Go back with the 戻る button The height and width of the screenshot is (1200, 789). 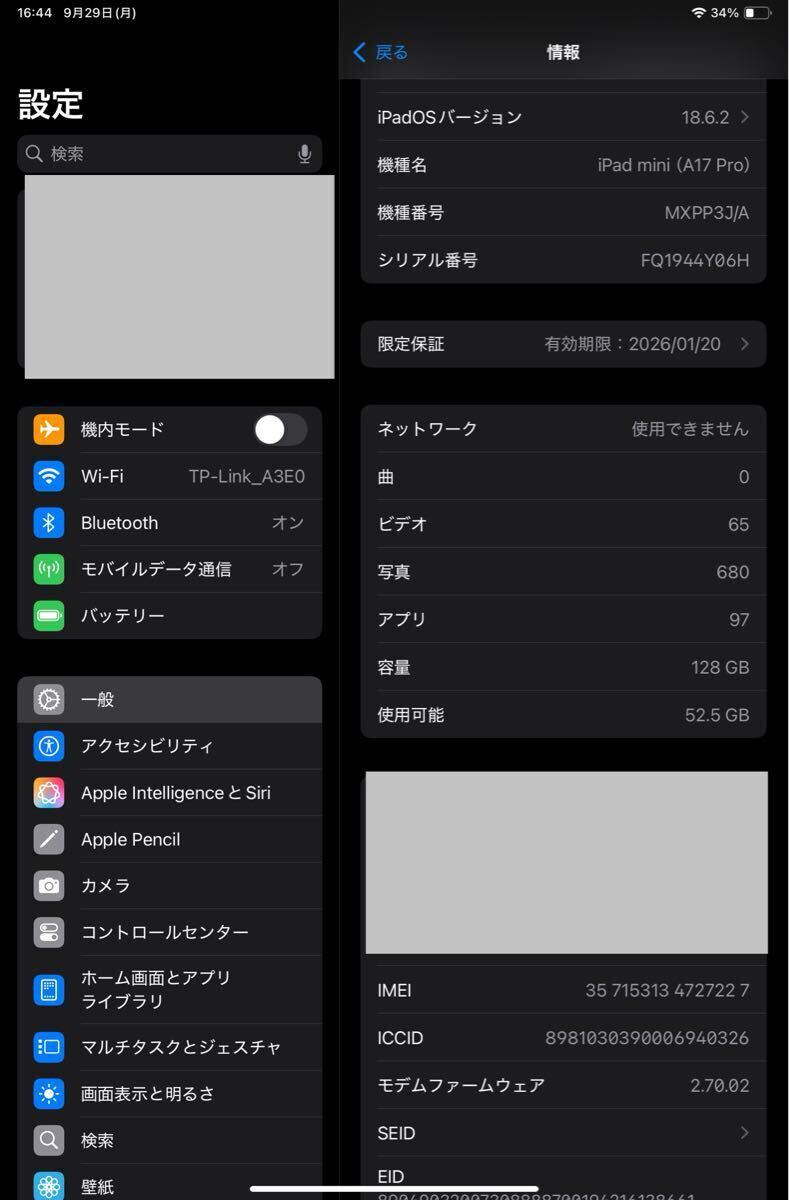[381, 52]
